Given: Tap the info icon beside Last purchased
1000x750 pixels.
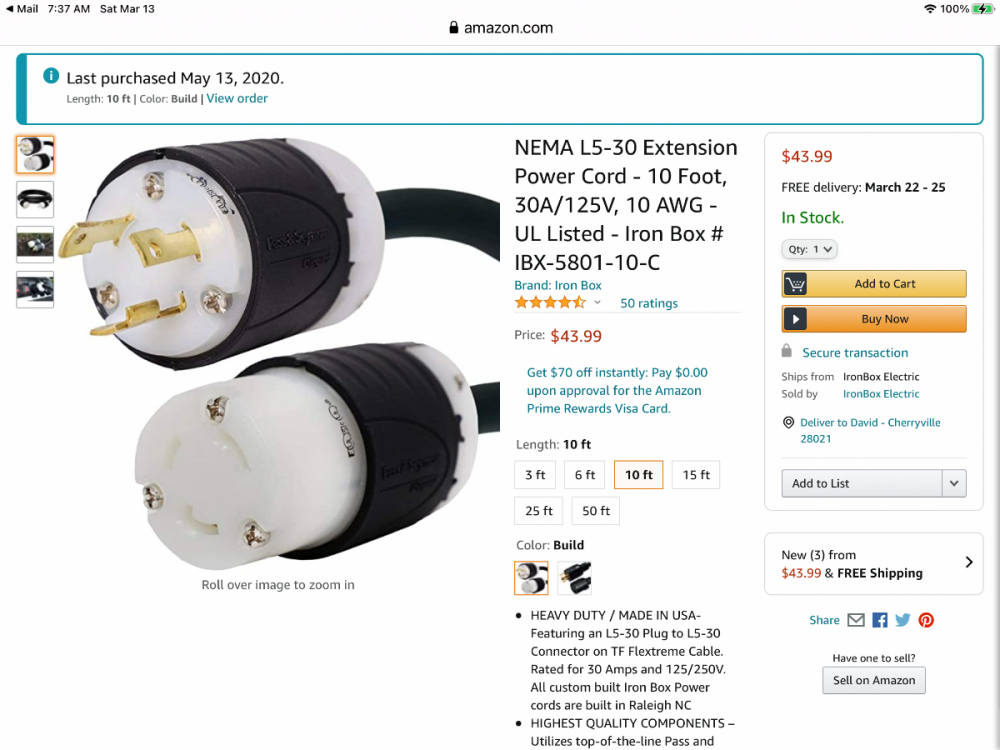Looking at the screenshot, I should click(51, 76).
